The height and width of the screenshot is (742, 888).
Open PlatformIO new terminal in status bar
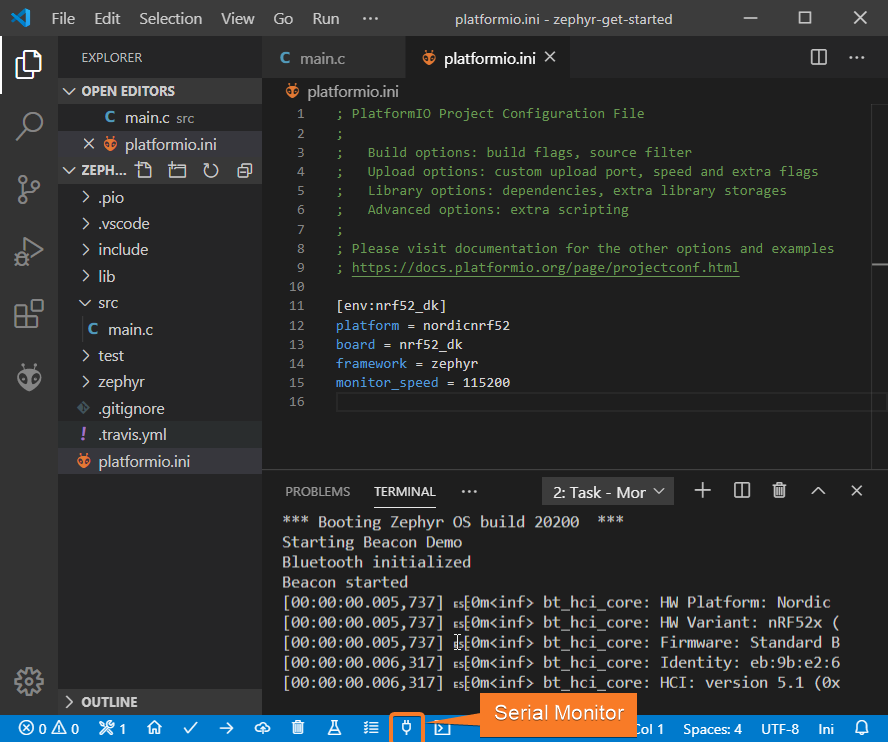coord(442,728)
